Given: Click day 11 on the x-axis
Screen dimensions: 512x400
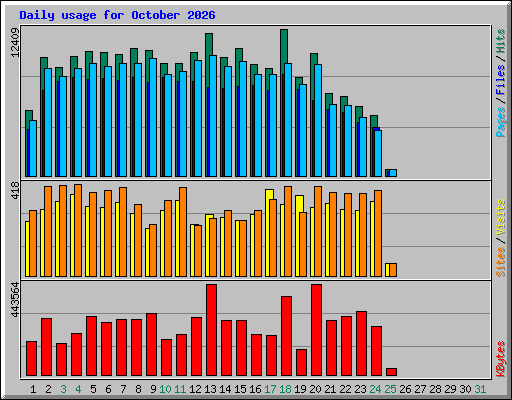Looking at the screenshot, I should [180, 389].
